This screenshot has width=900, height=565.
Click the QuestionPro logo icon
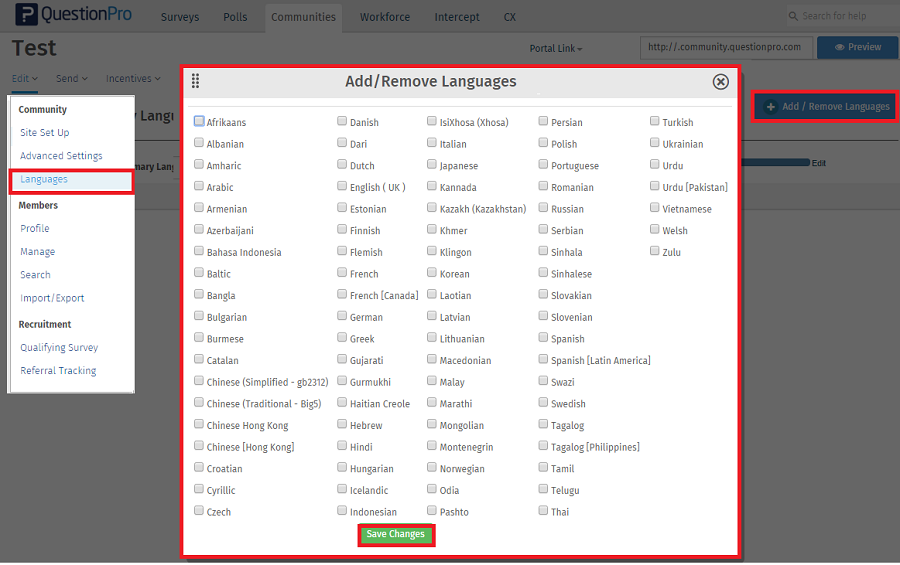tap(26, 14)
